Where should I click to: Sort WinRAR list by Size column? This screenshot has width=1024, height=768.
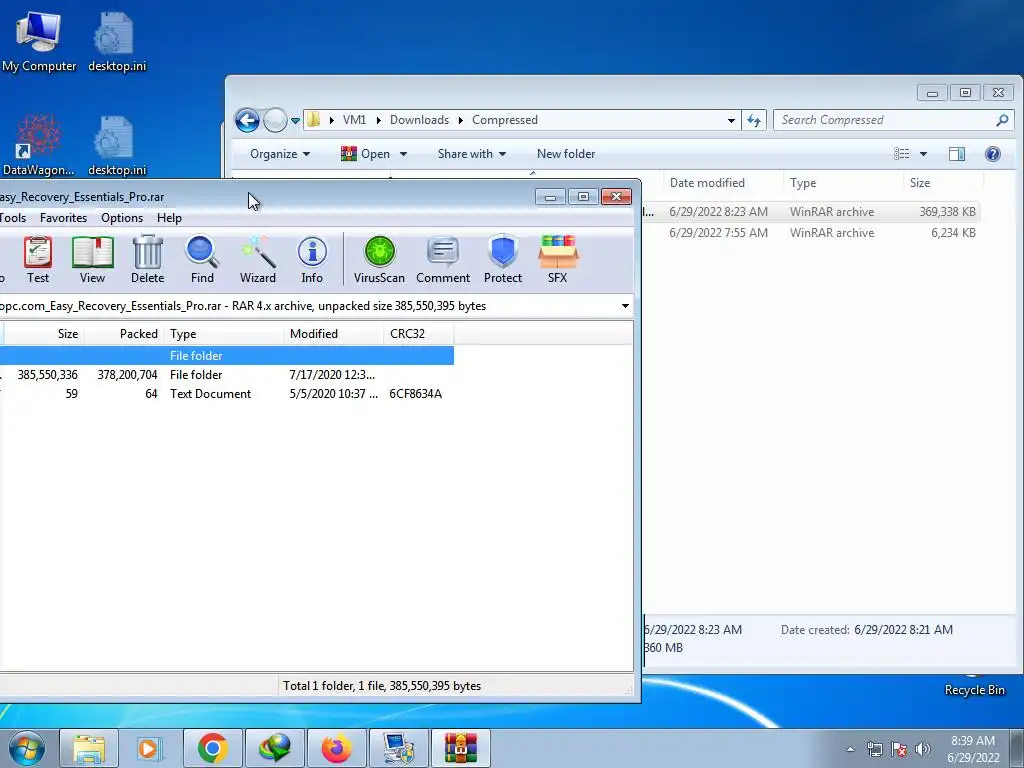click(42, 334)
